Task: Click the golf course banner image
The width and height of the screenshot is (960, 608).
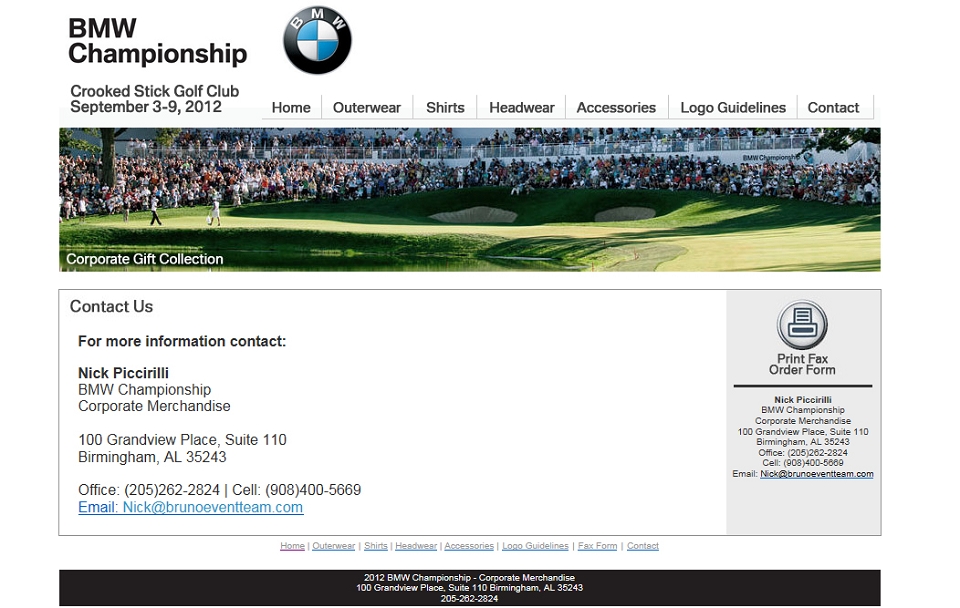Action: pyautogui.click(x=470, y=200)
